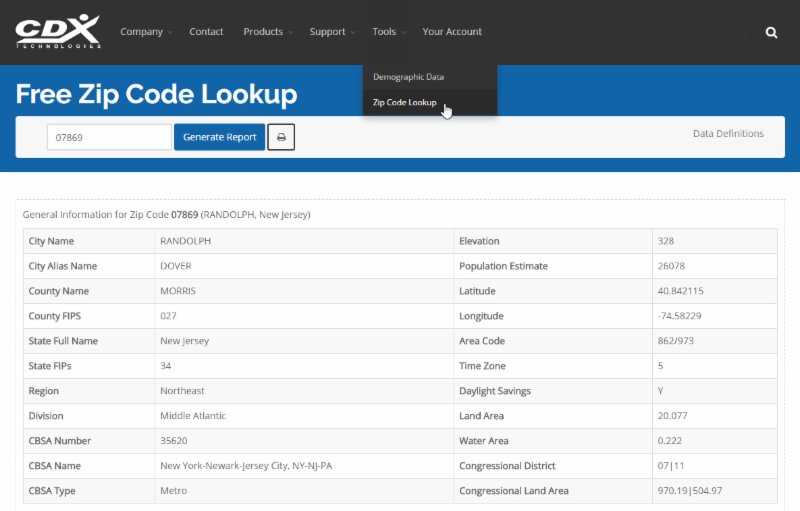Open the Data Definitions link
The width and height of the screenshot is (800, 511).
point(728,133)
